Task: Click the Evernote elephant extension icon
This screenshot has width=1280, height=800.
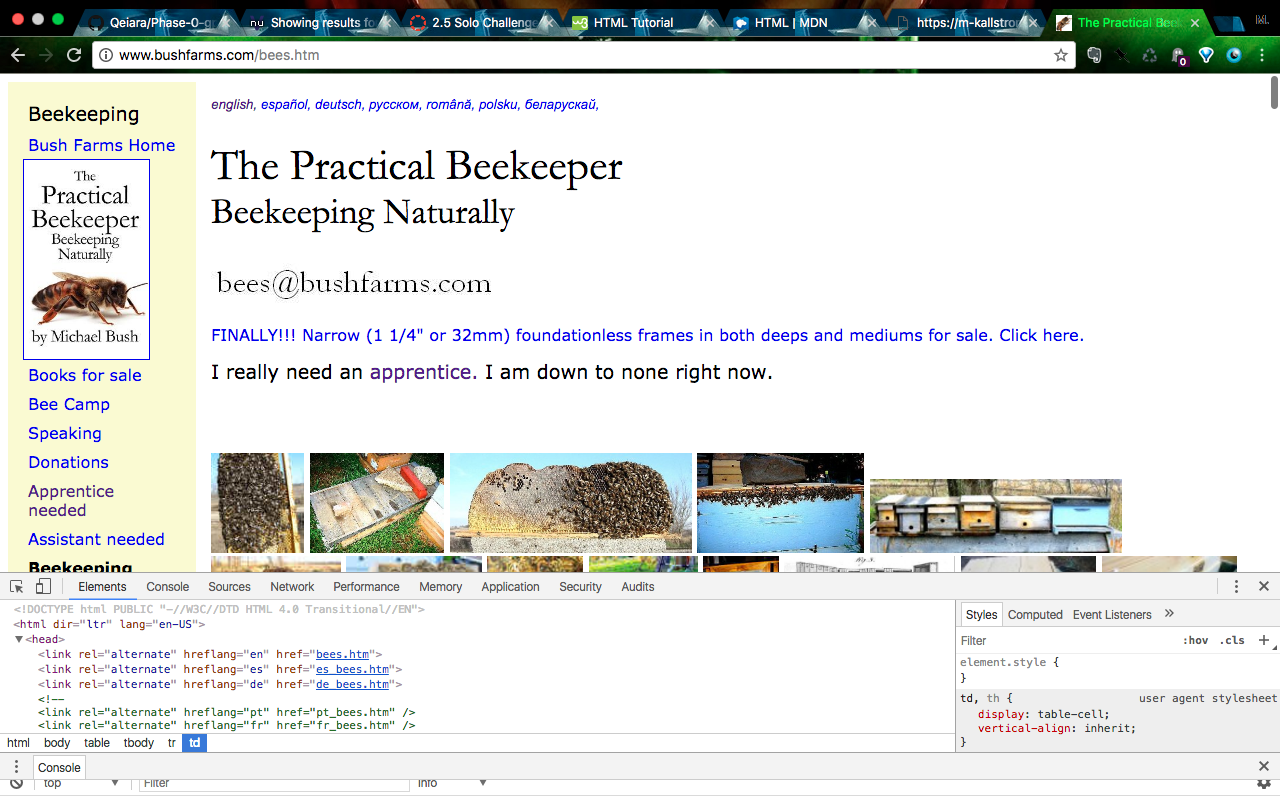Action: click(x=1094, y=55)
